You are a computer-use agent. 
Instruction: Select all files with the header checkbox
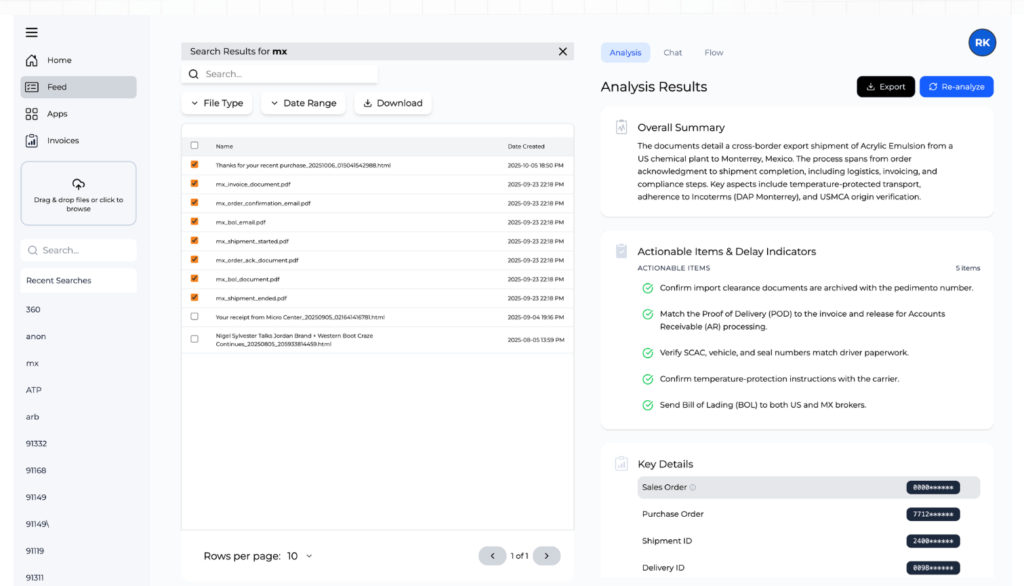194,144
